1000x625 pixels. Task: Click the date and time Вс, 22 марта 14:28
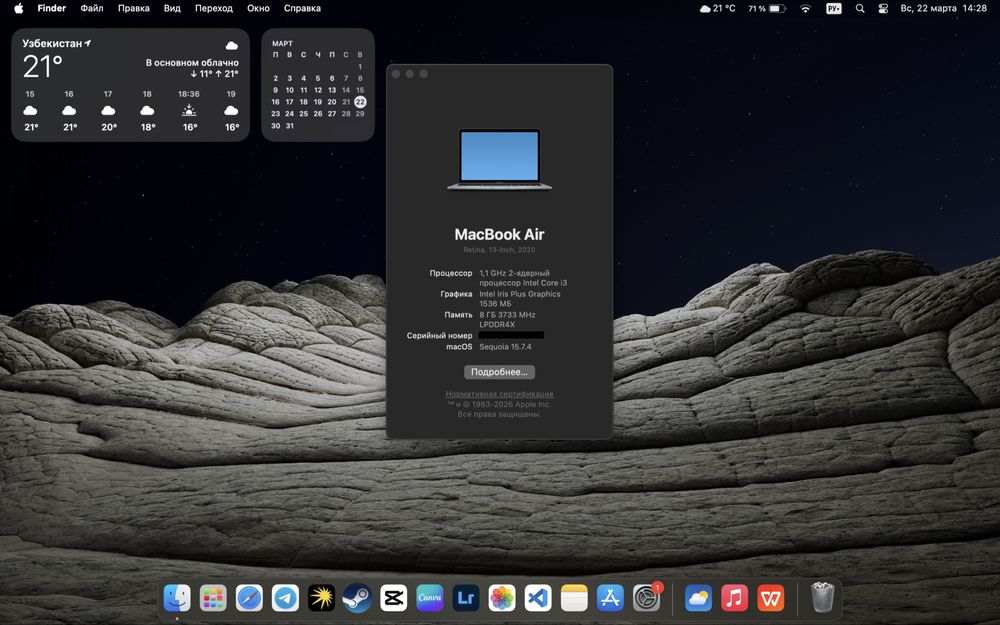pyautogui.click(x=943, y=8)
